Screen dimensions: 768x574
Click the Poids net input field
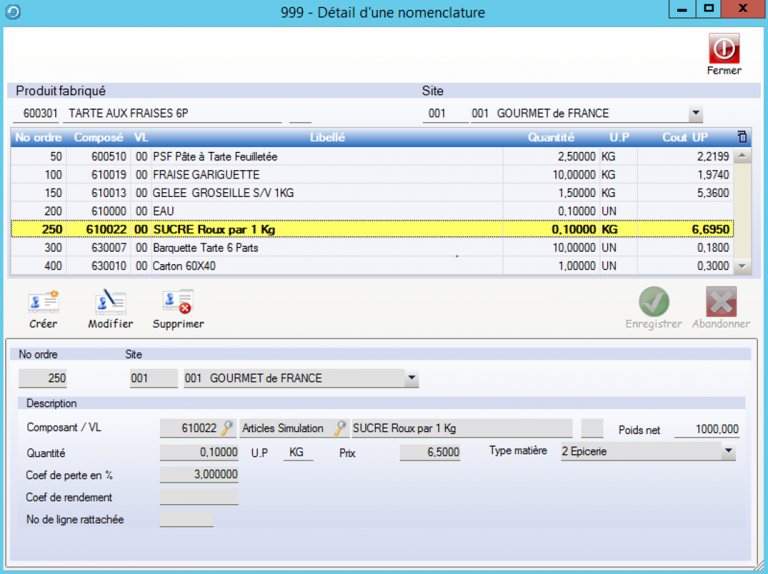pyautogui.click(x=706, y=429)
